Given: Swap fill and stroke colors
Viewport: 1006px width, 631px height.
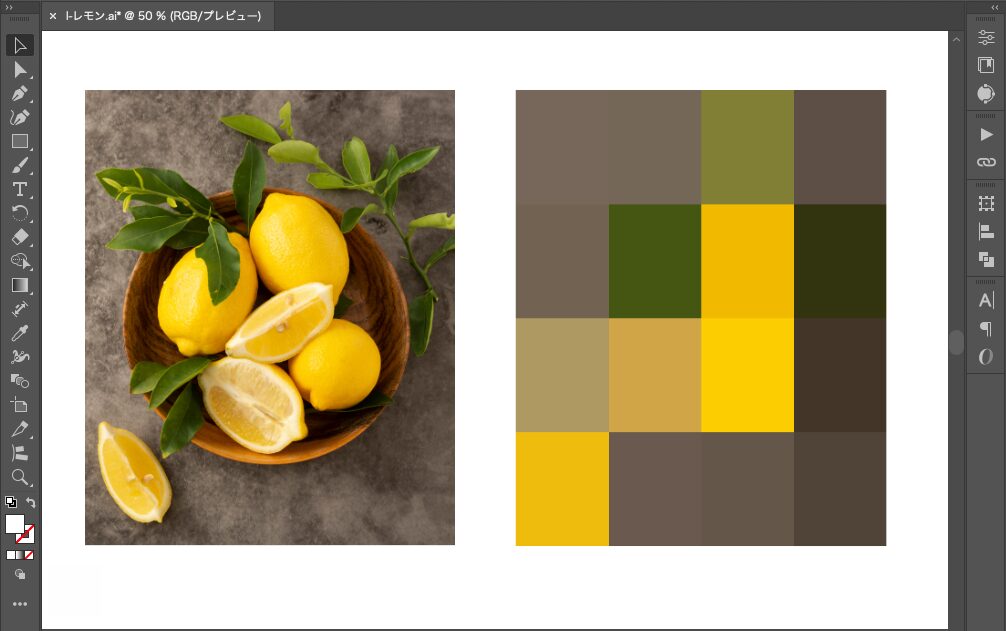Looking at the screenshot, I should pyautogui.click(x=30, y=502).
